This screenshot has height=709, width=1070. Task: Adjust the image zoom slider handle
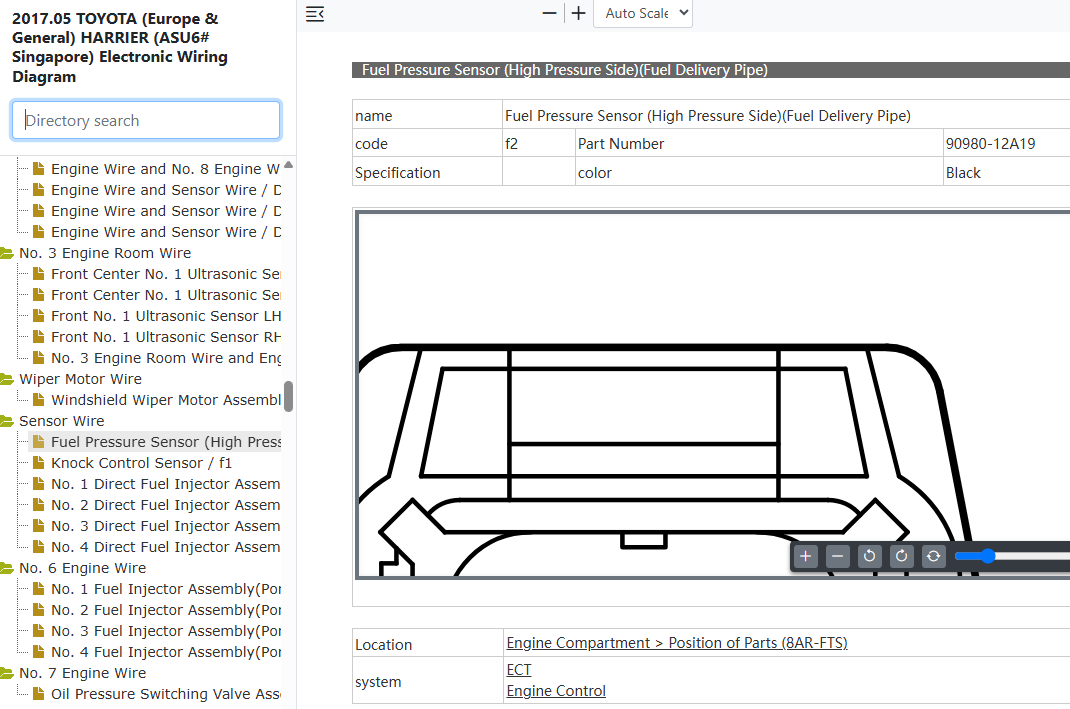coord(987,556)
